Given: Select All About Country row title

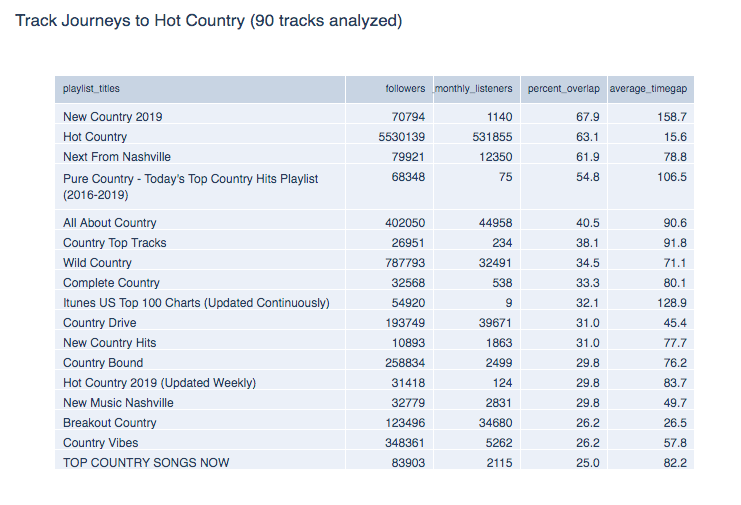Looking at the screenshot, I should tap(110, 223).
